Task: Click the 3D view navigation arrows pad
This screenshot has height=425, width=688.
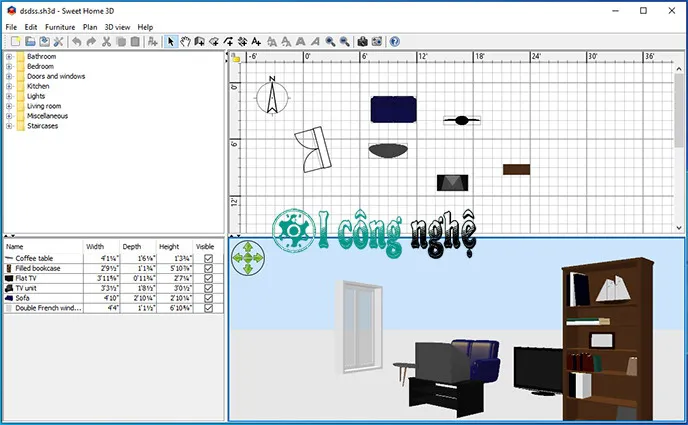Action: (248, 258)
